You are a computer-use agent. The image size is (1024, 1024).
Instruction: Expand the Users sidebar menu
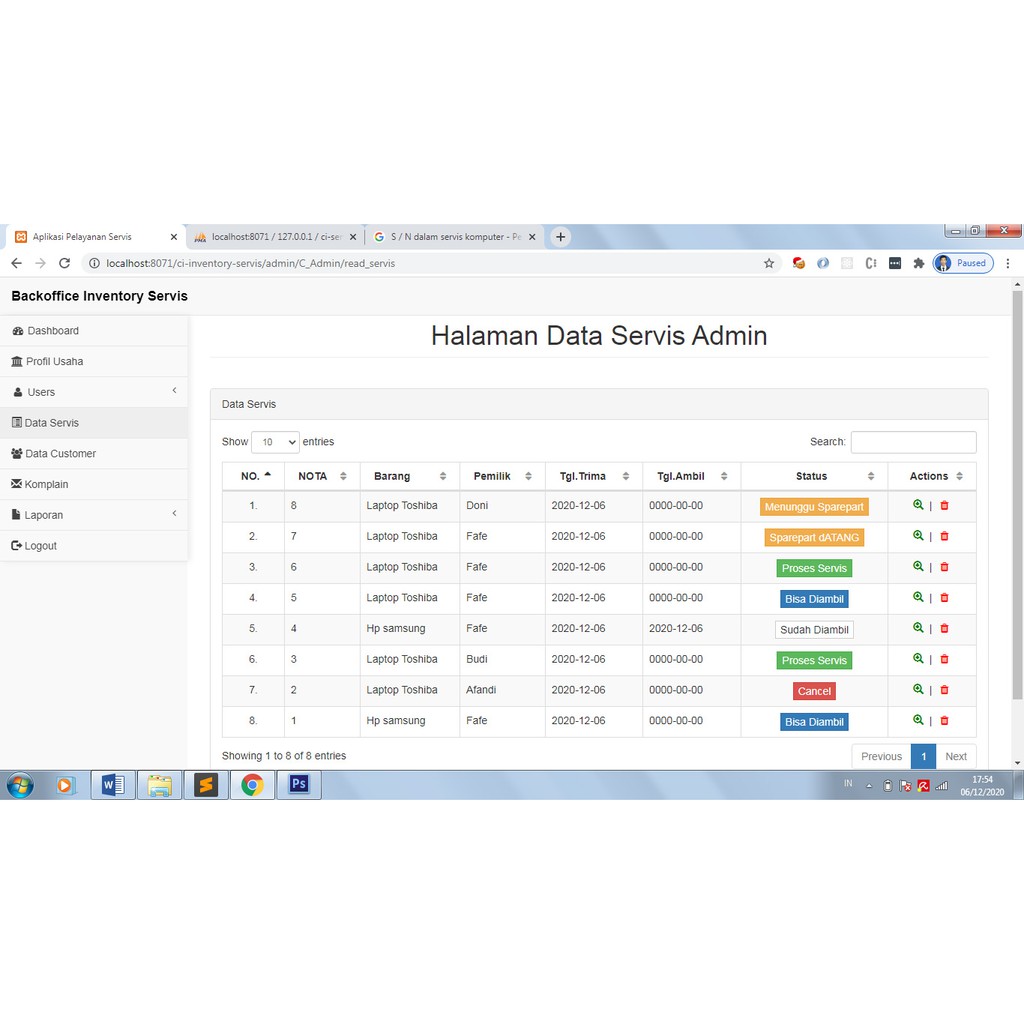pos(95,392)
